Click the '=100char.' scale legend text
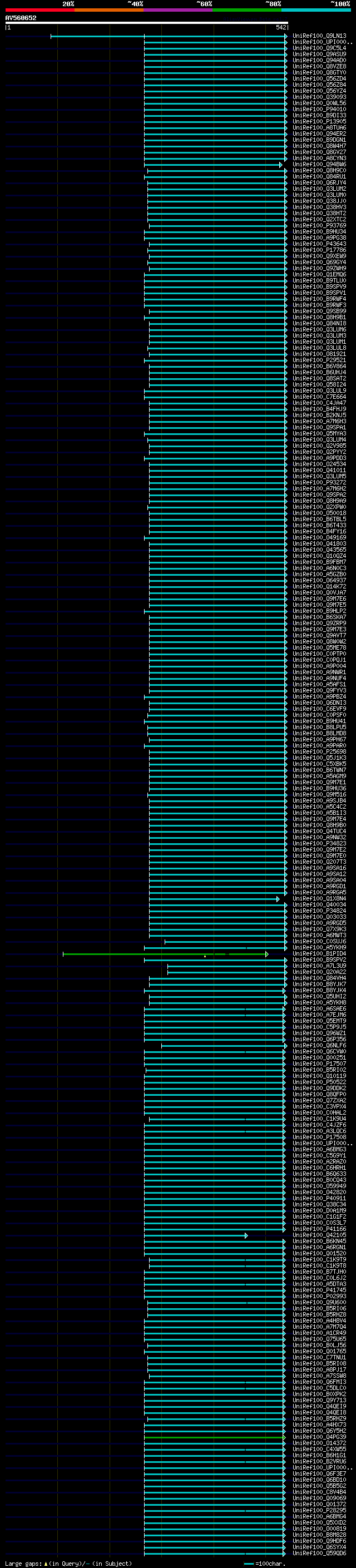The image size is (356, 1568). pos(270,1564)
